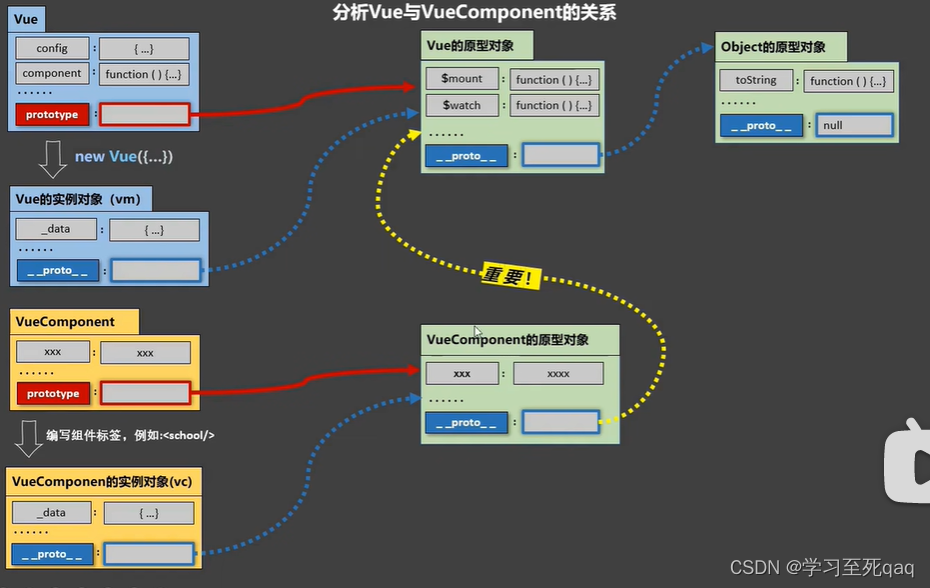Select the VueComponent box header

pyautogui.click(x=75, y=322)
